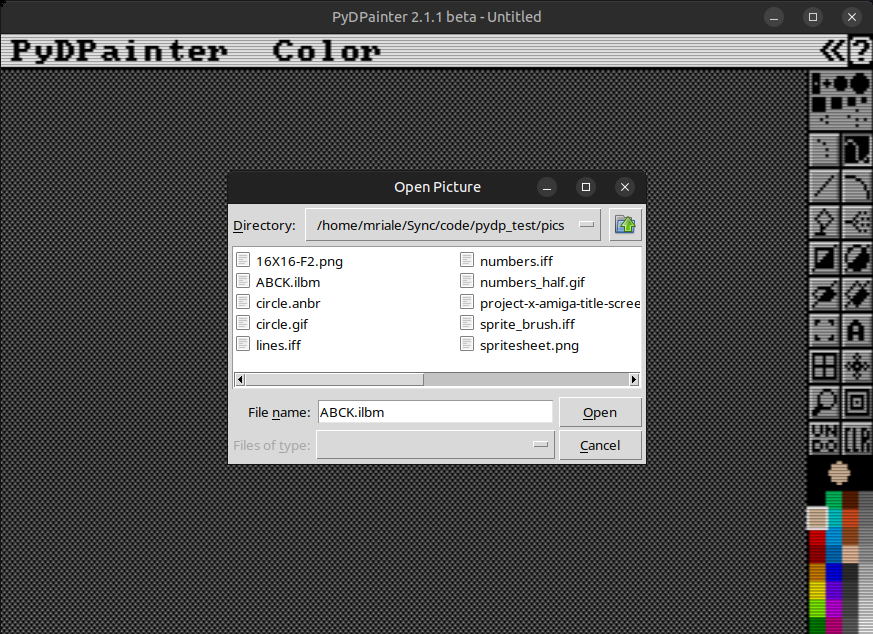This screenshot has width=873, height=634.
Task: Click the File name input field
Action: (435, 412)
